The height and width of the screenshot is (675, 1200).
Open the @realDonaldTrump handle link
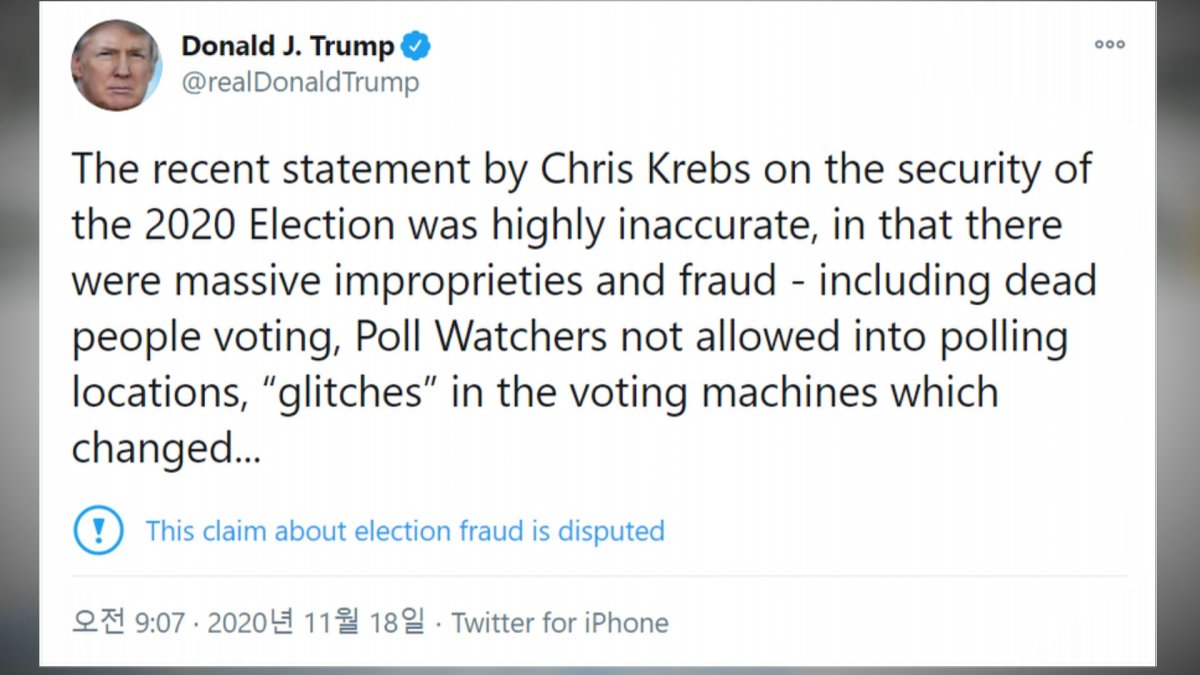300,82
